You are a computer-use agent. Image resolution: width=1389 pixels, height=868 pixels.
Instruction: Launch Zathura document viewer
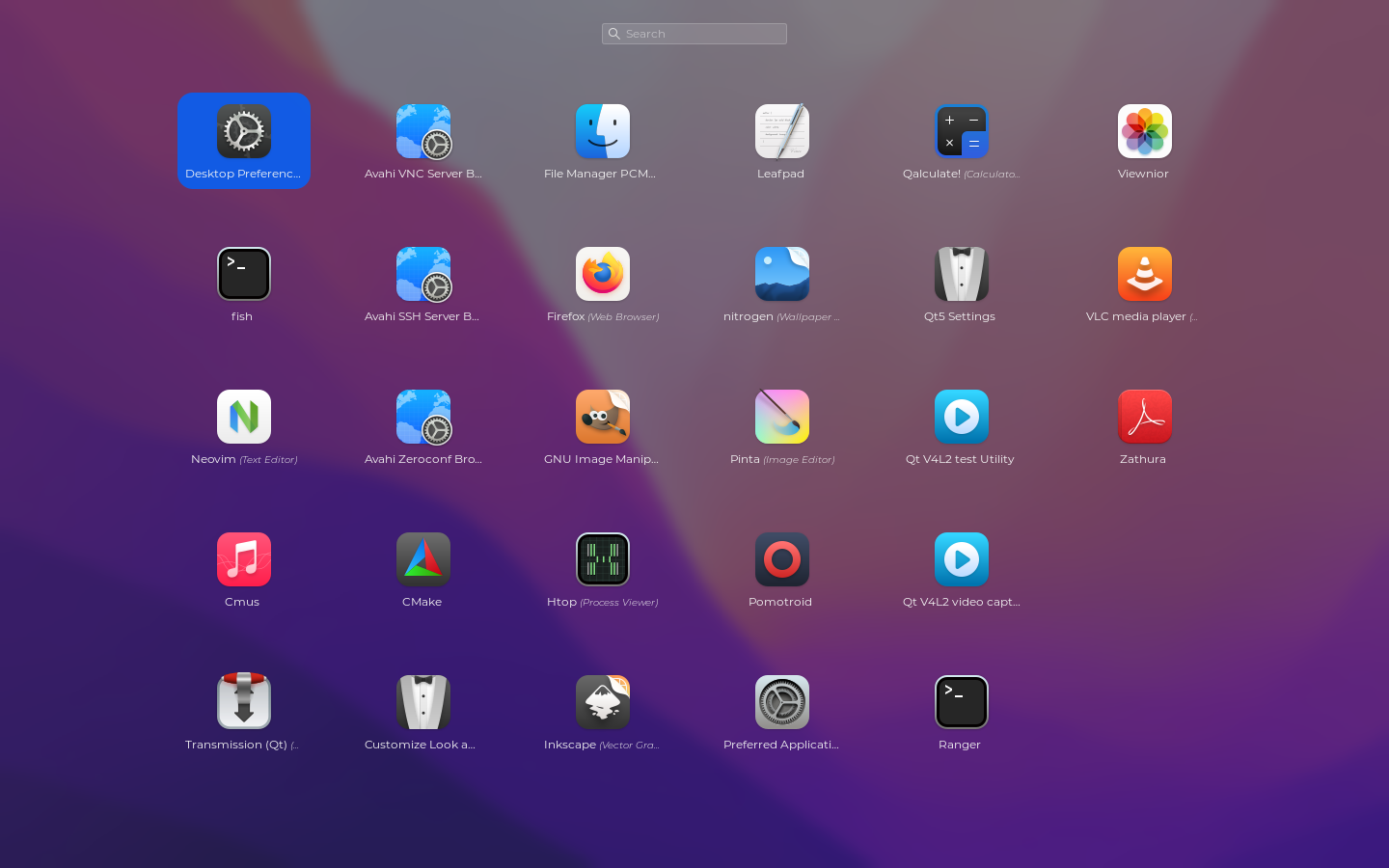[1145, 417]
